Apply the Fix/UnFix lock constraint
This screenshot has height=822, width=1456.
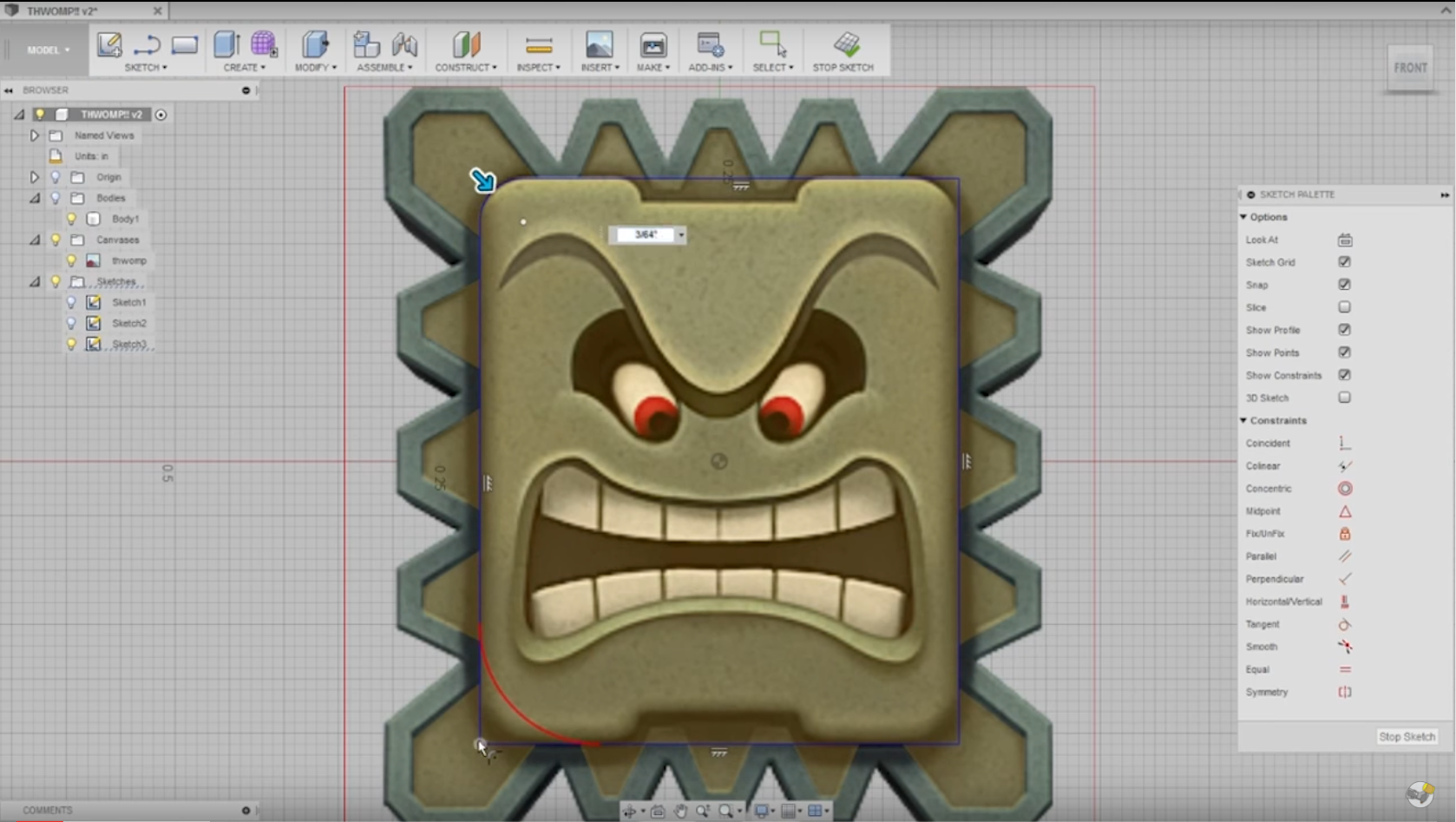pyautogui.click(x=1345, y=534)
